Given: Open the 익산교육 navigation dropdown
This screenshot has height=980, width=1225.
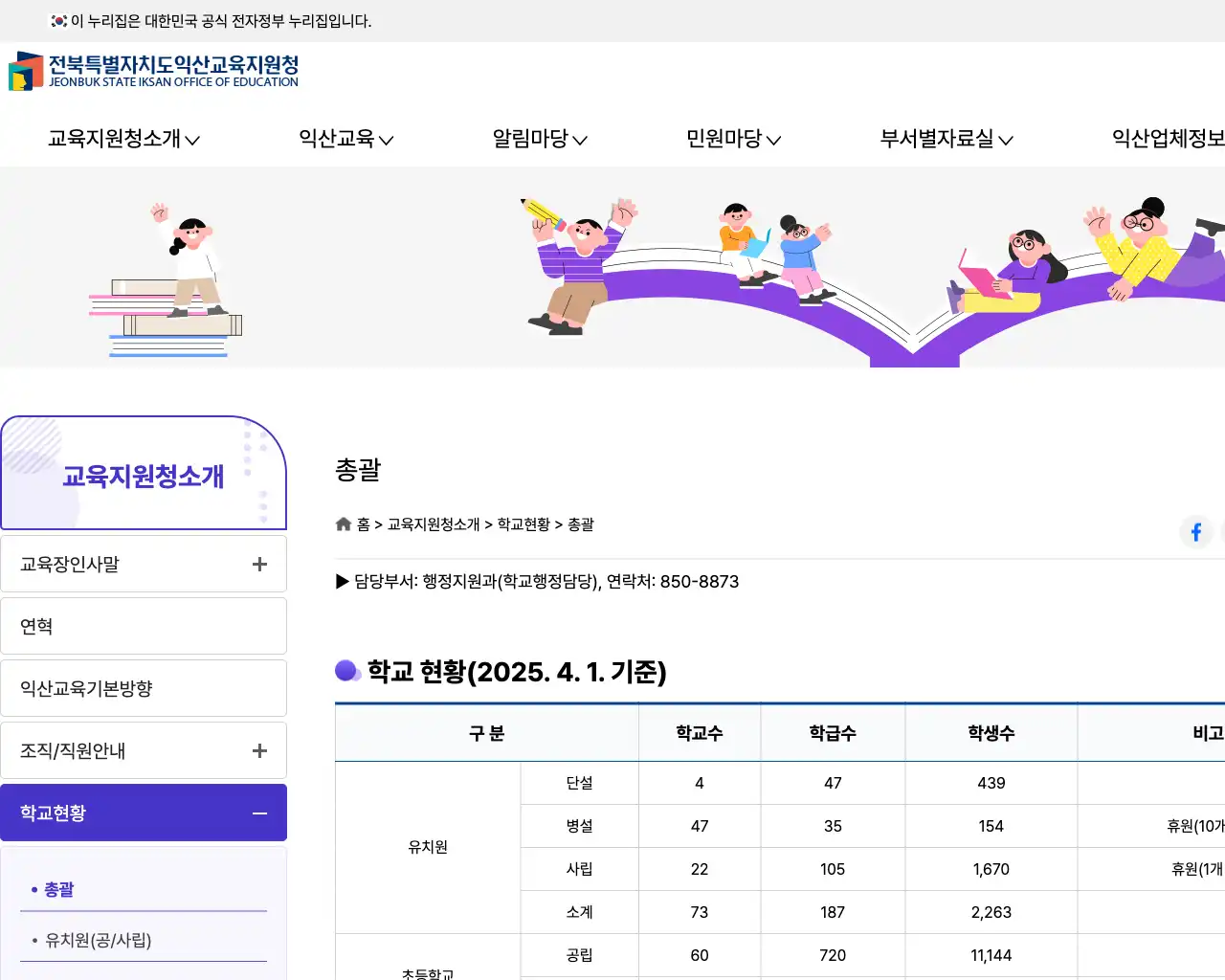Looking at the screenshot, I should click(340, 139).
